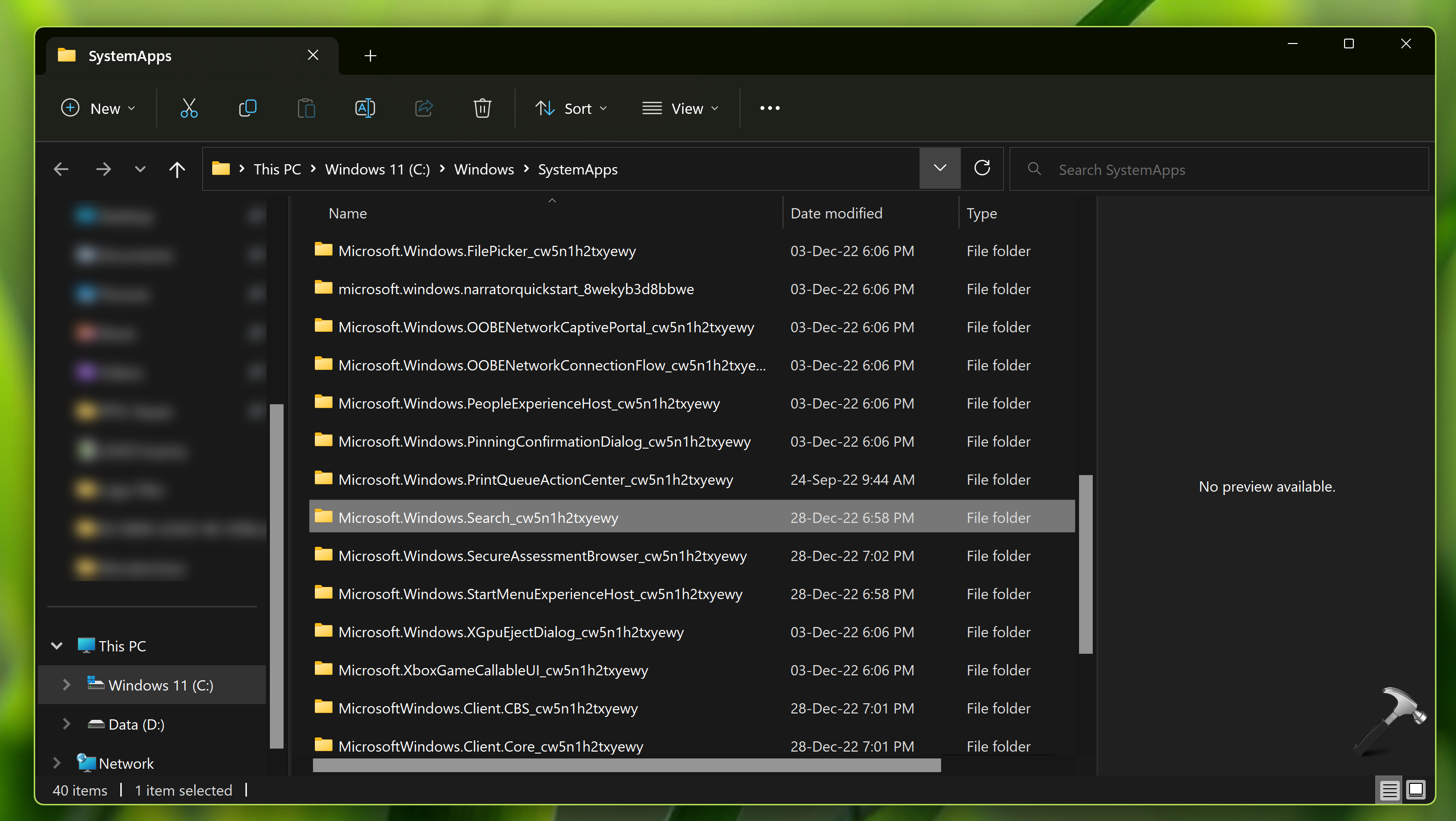This screenshot has width=1456, height=821.
Task: Switch to large thumbnails view icon
Action: click(1416, 789)
